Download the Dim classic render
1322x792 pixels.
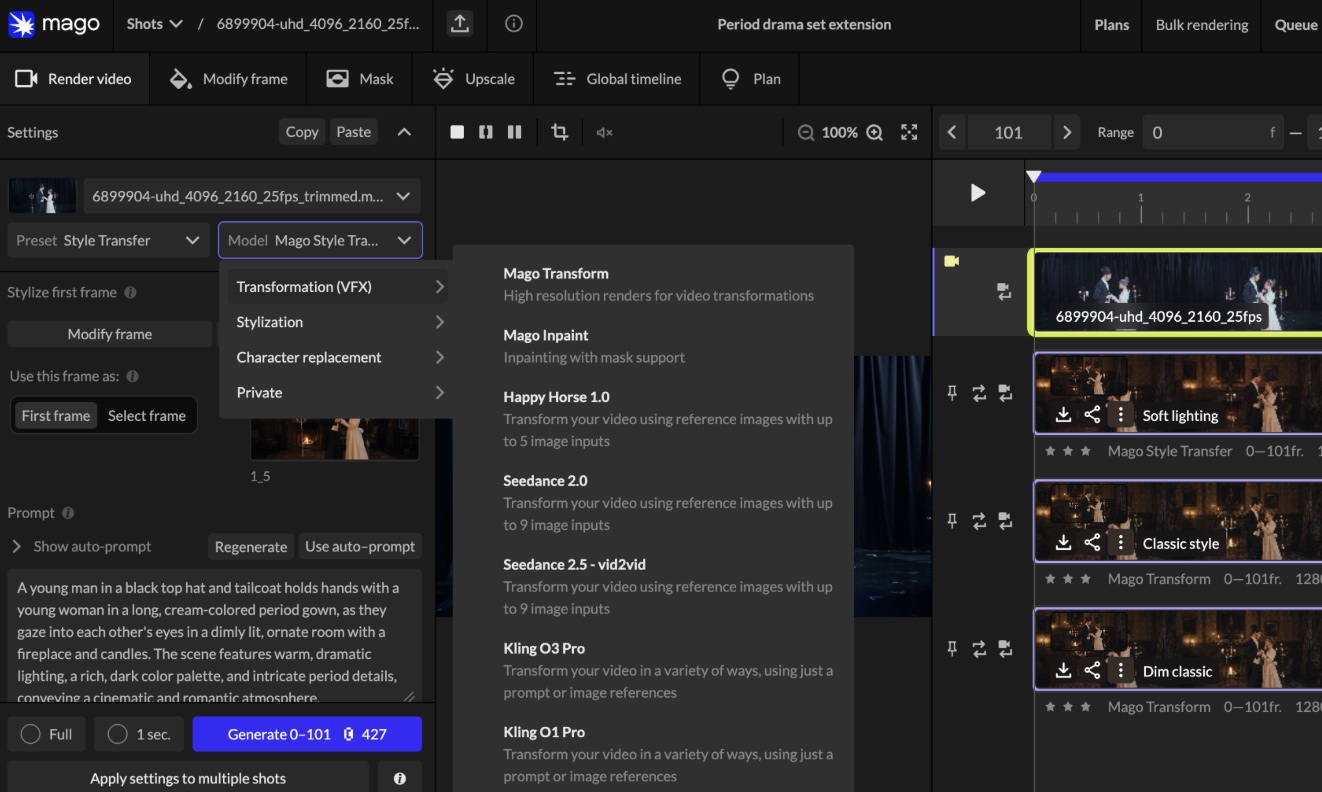(x=1063, y=671)
